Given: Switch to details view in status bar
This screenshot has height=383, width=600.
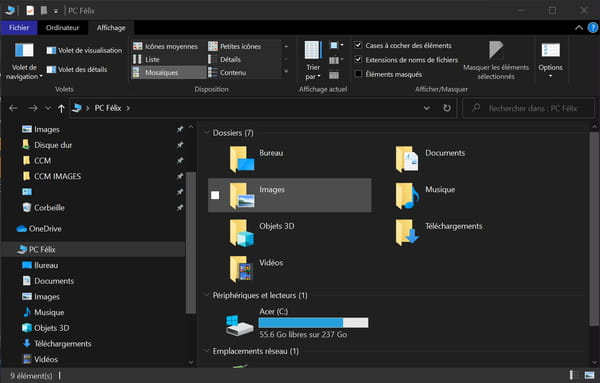Looking at the screenshot, I should click(574, 375).
